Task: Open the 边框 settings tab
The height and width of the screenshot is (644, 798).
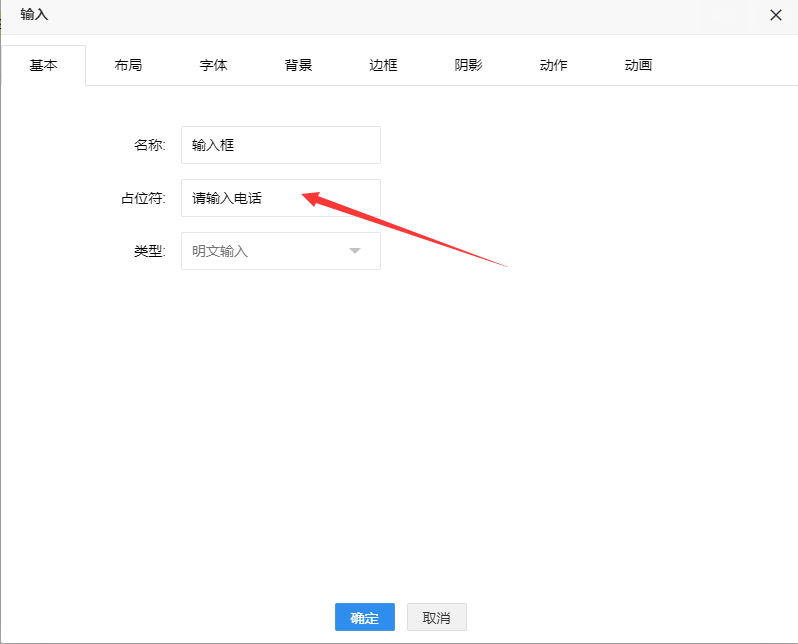Action: tap(383, 65)
